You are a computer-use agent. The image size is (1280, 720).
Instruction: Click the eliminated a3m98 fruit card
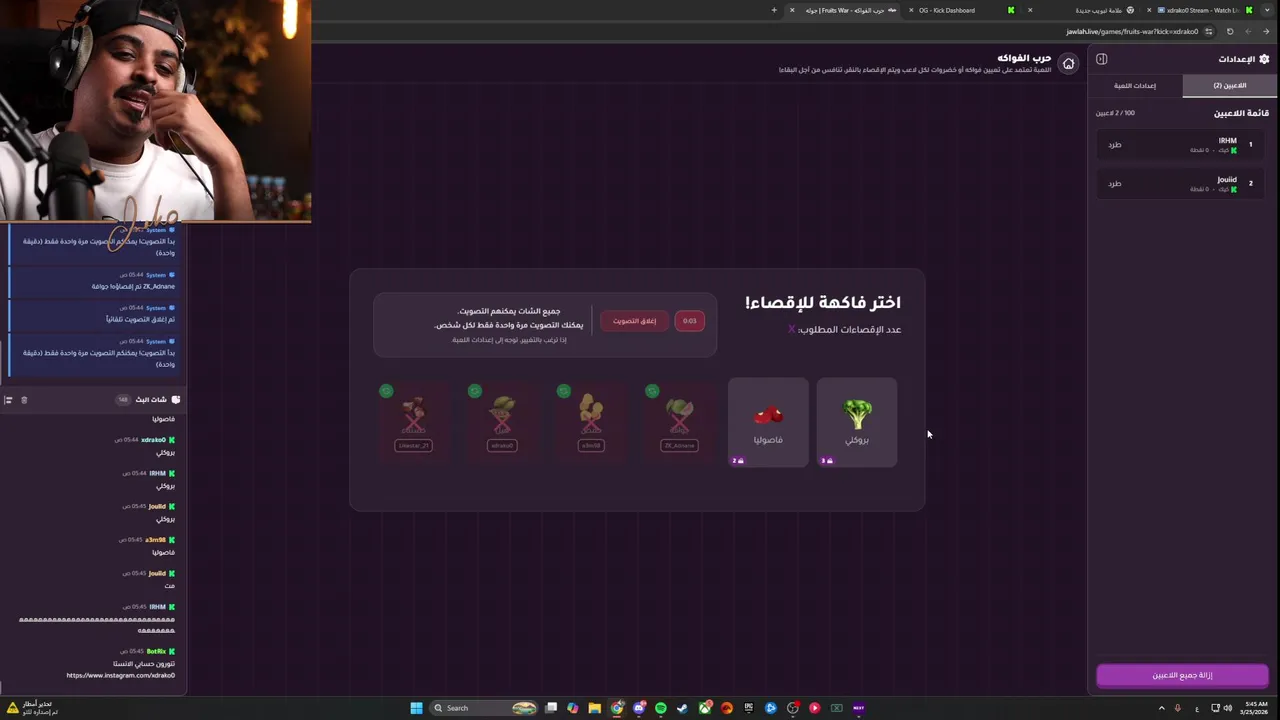[x=591, y=422]
